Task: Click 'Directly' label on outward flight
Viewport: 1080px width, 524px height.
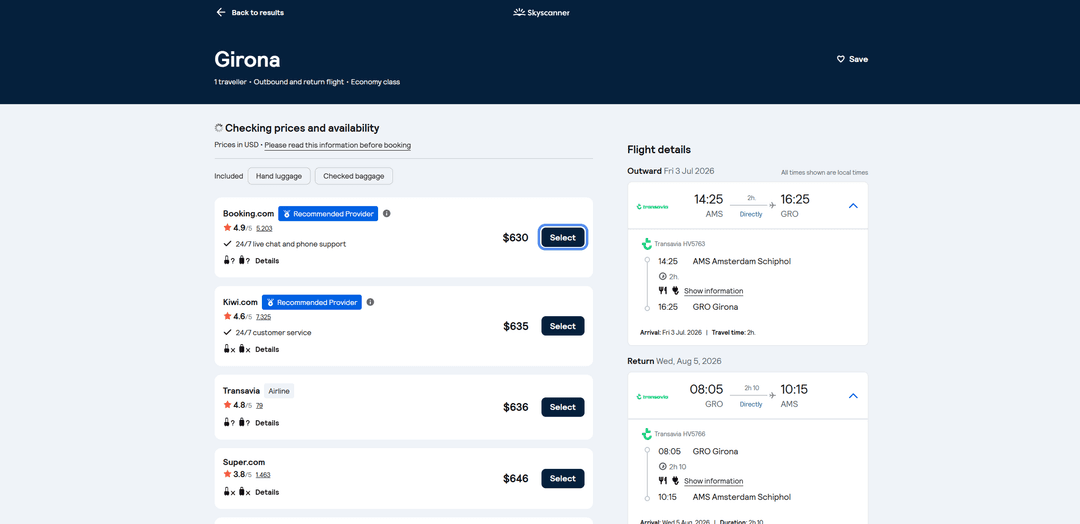Action: [x=751, y=214]
